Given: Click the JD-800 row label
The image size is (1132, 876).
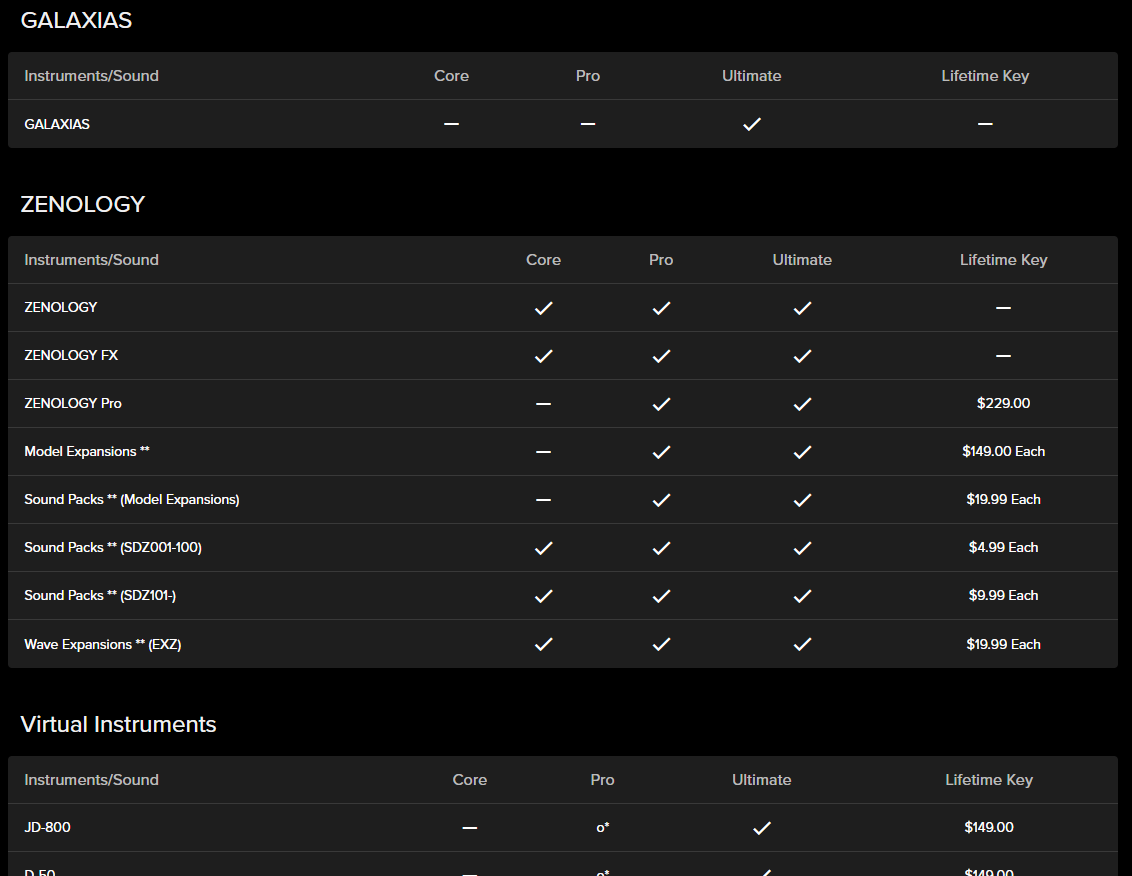Looking at the screenshot, I should (x=47, y=827).
